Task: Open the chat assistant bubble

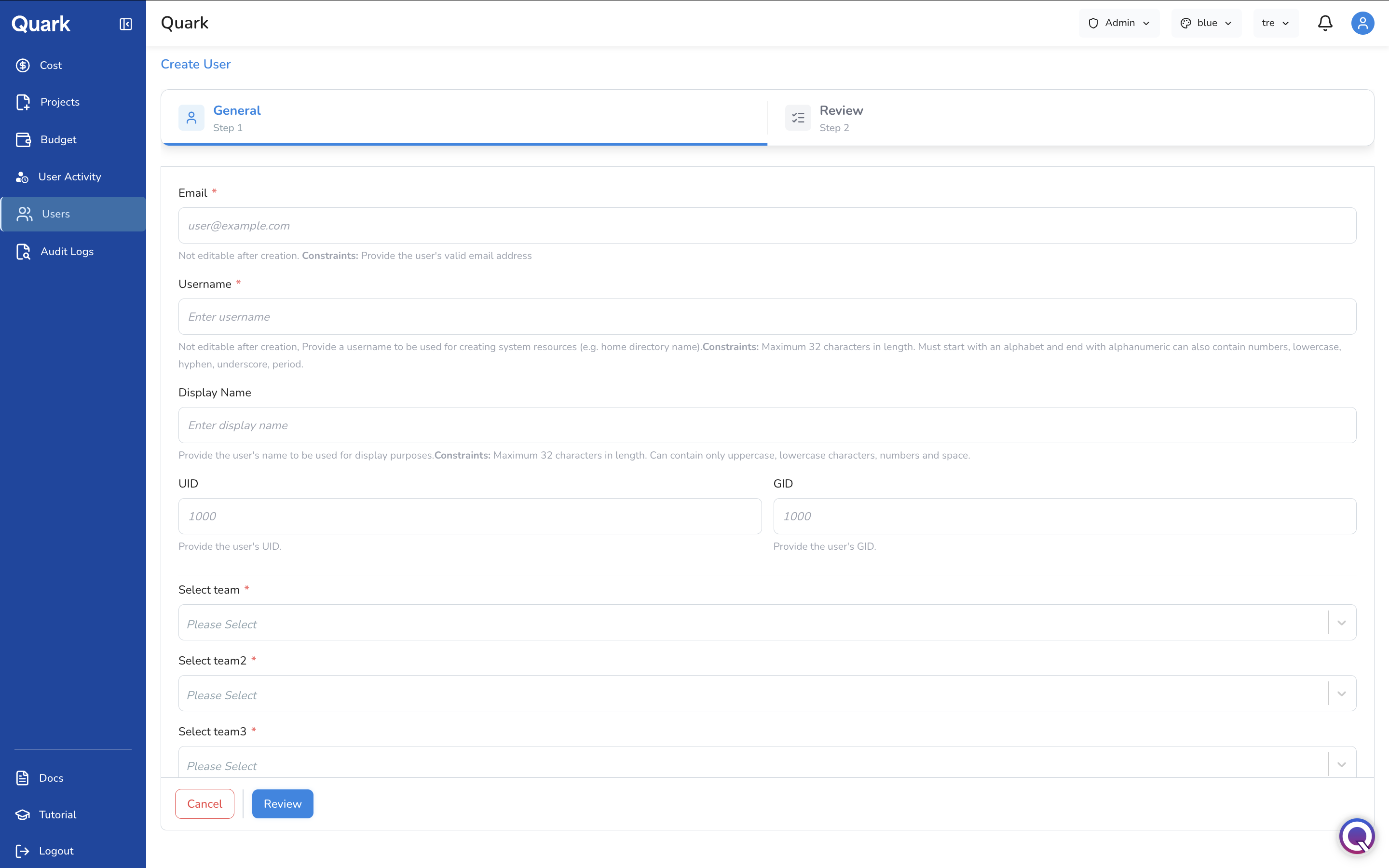Action: (1357, 836)
